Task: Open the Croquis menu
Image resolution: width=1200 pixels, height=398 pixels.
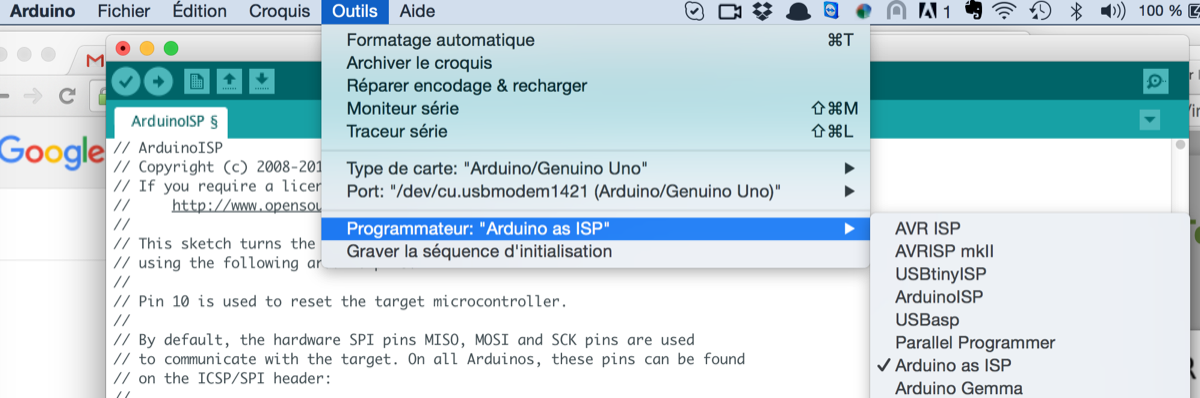Action: (279, 11)
